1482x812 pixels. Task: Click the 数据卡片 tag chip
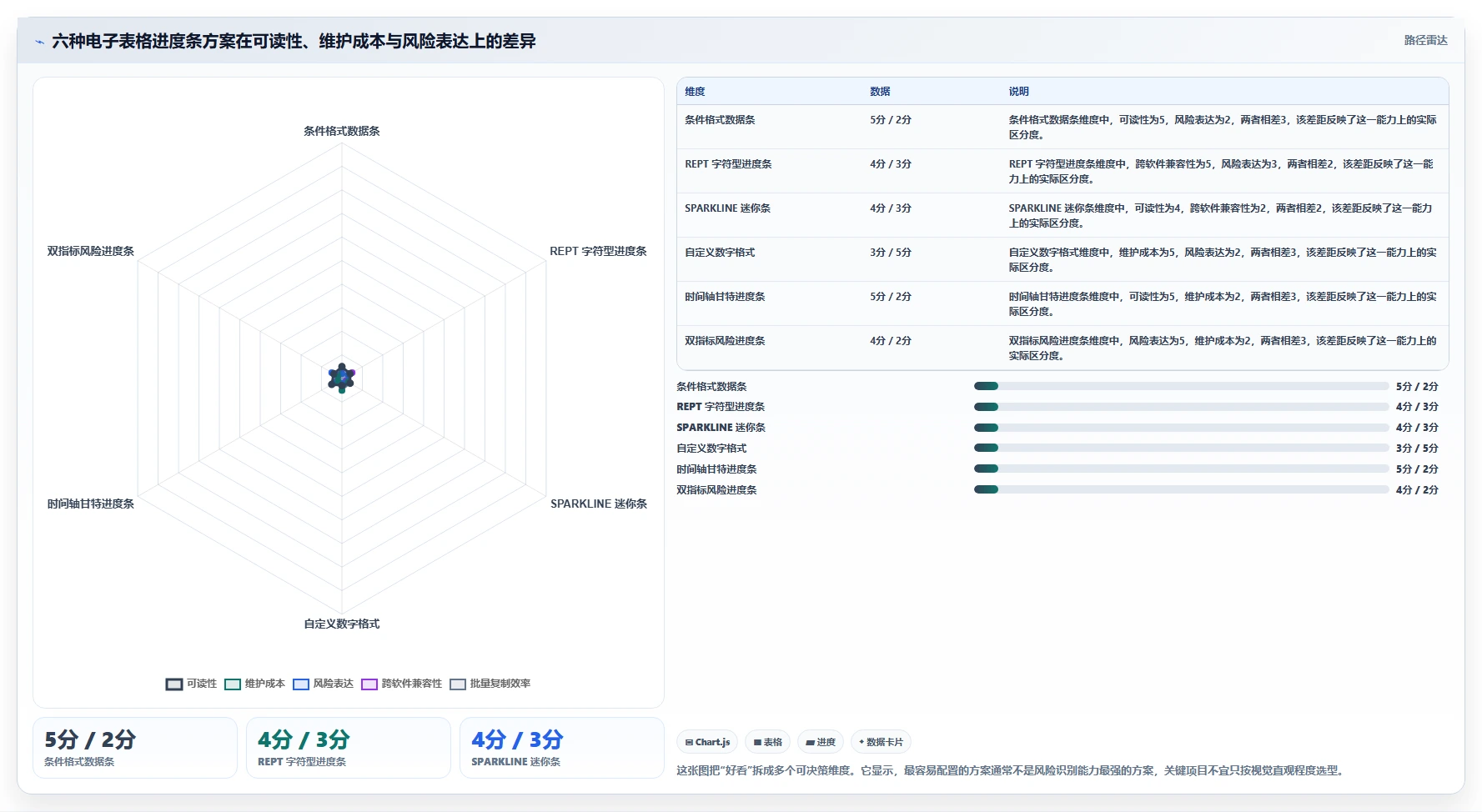(x=881, y=742)
